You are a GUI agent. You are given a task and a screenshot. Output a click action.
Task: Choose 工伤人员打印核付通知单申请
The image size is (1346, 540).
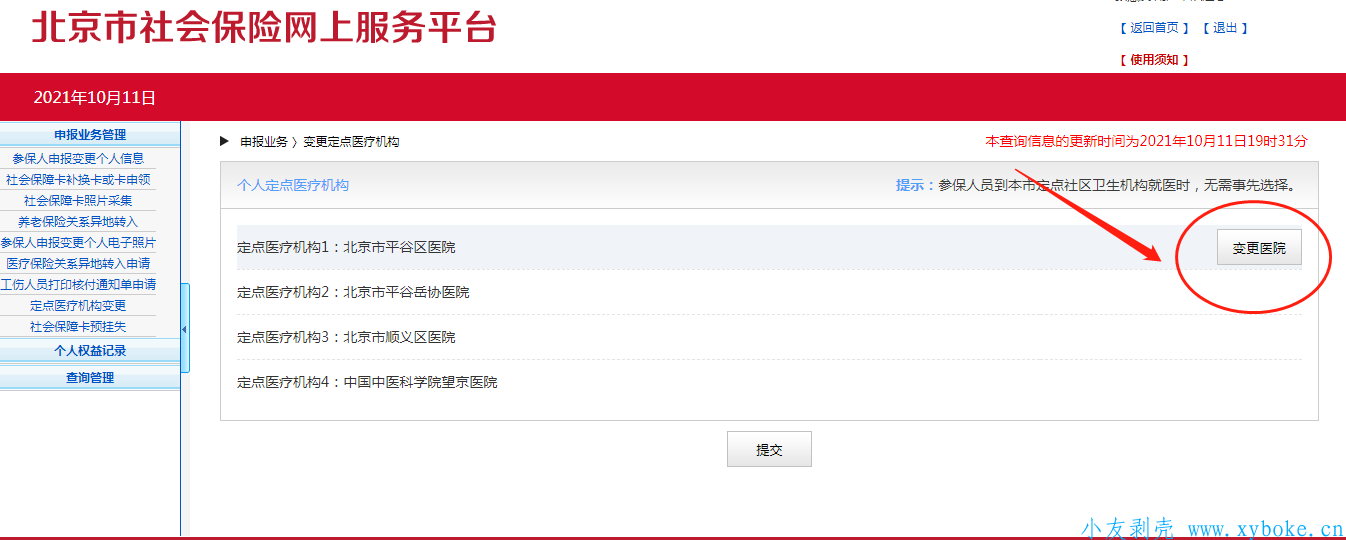coord(78,285)
